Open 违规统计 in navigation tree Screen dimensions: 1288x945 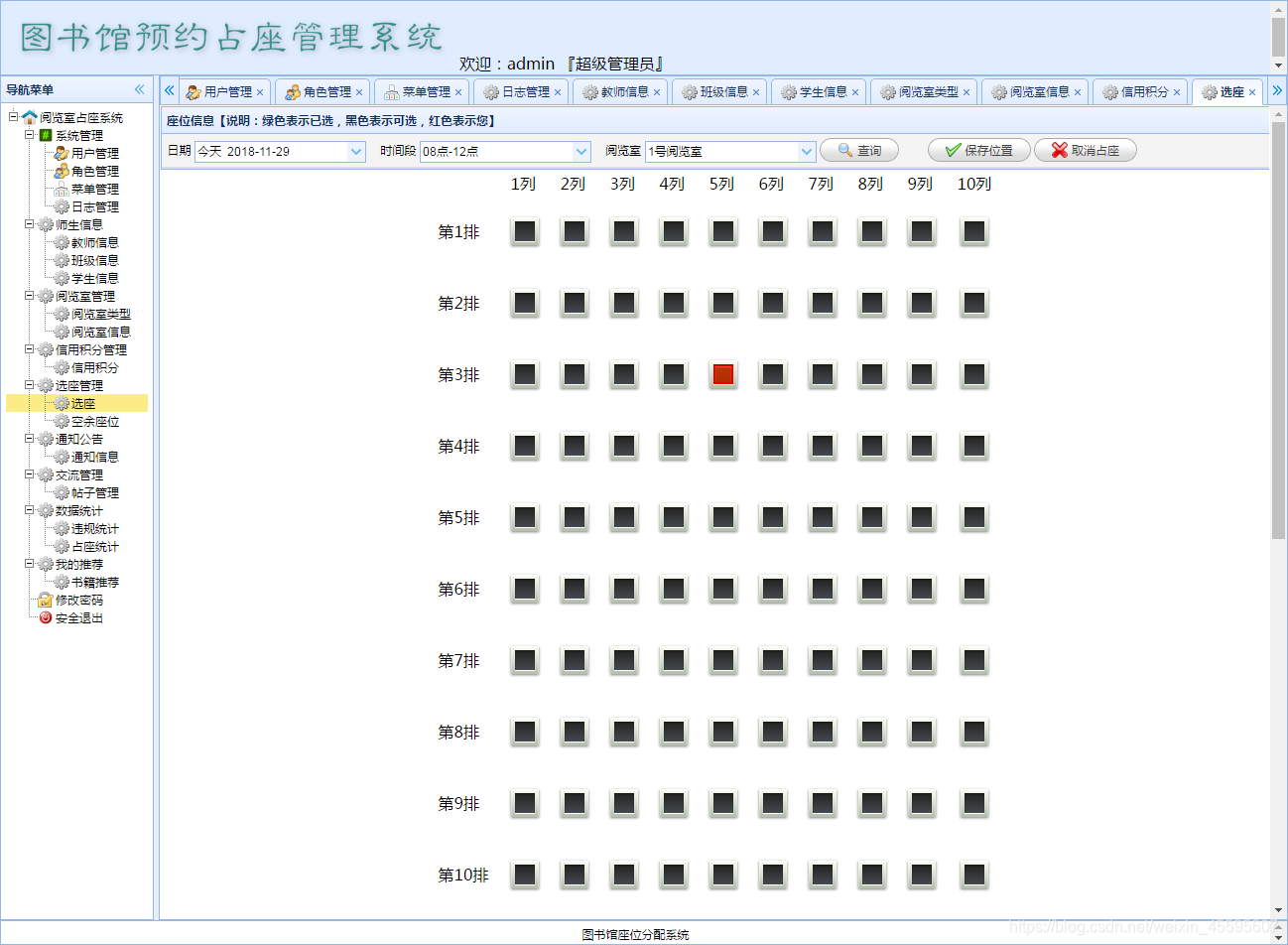[x=94, y=529]
